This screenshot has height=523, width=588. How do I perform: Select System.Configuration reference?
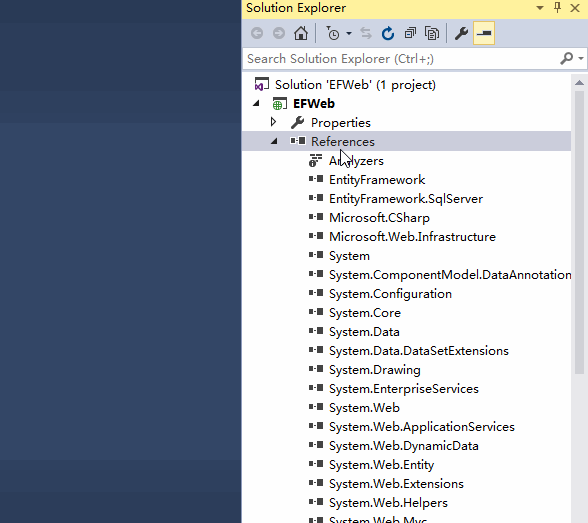coord(390,294)
